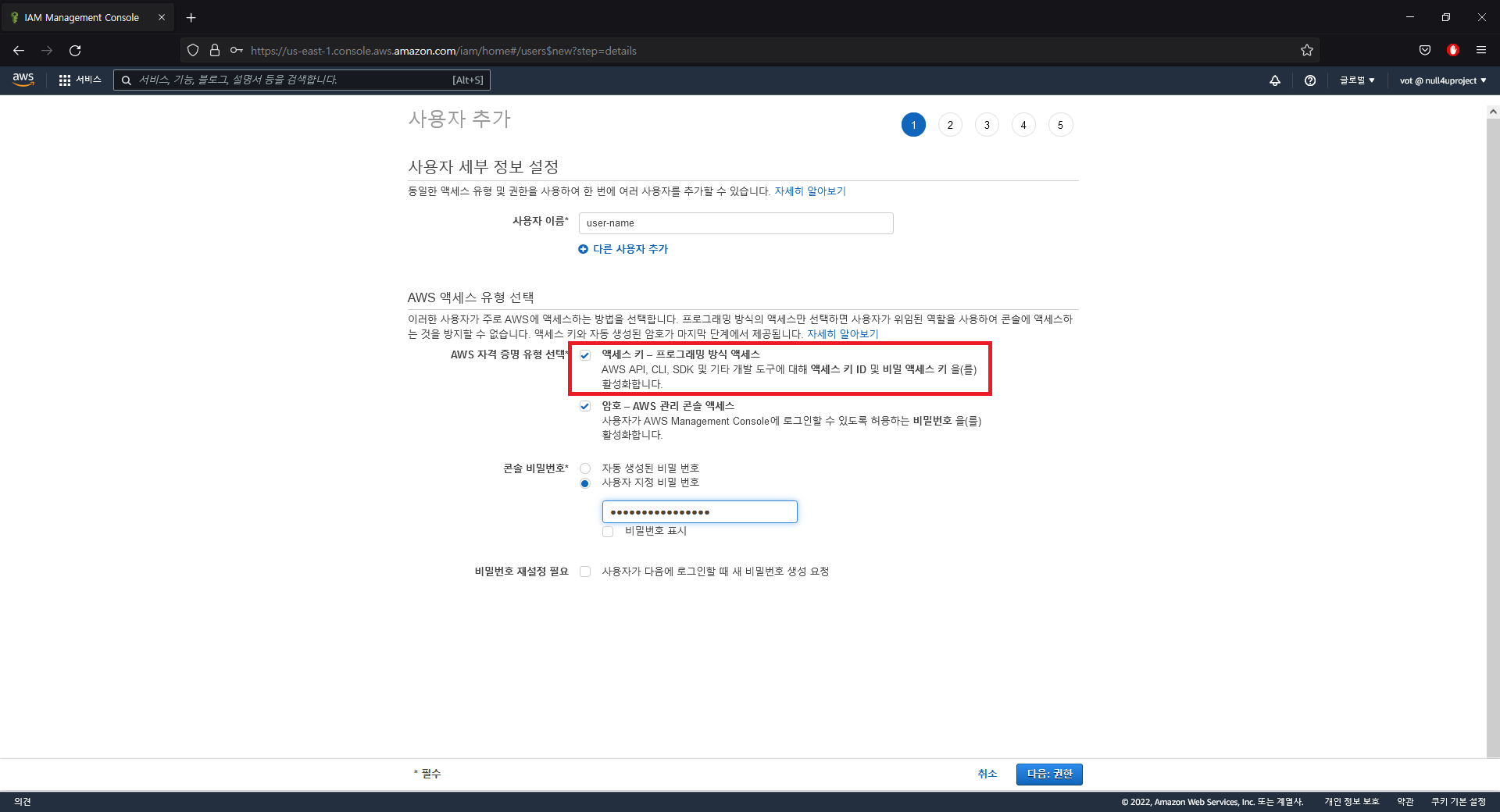The image size is (1500, 812).
Task: Go to step 3 of the wizard
Action: point(987,125)
